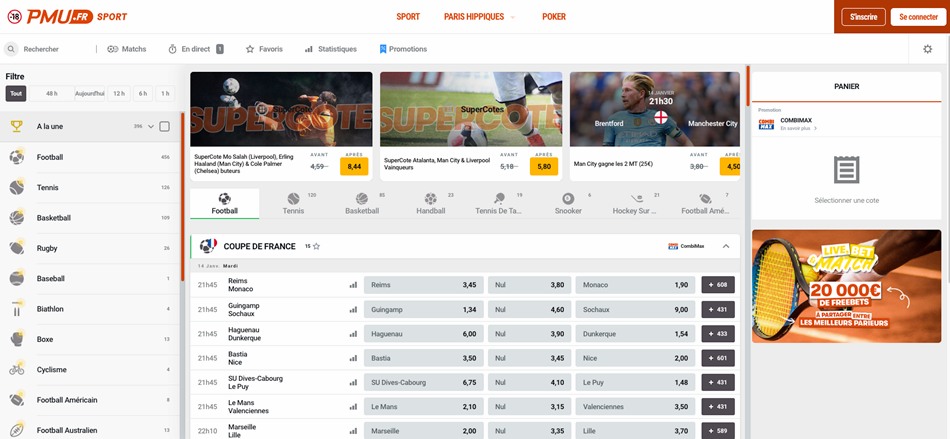Click the Boxe glove icon in sidebar

tap(17, 339)
